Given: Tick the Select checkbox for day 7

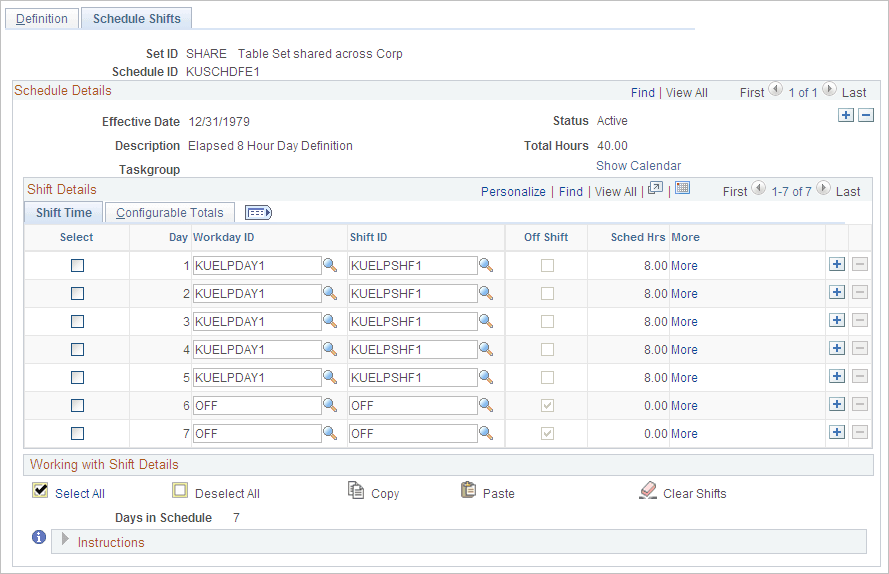Looking at the screenshot, I should [x=78, y=434].
